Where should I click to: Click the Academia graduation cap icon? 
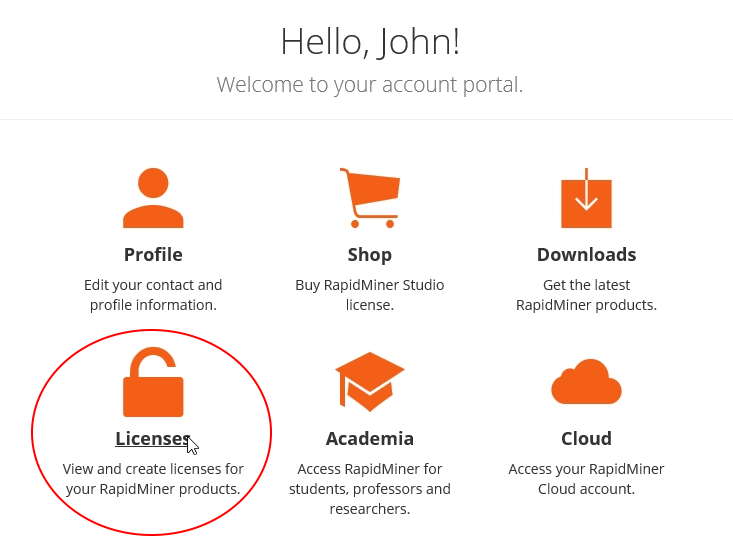click(370, 381)
